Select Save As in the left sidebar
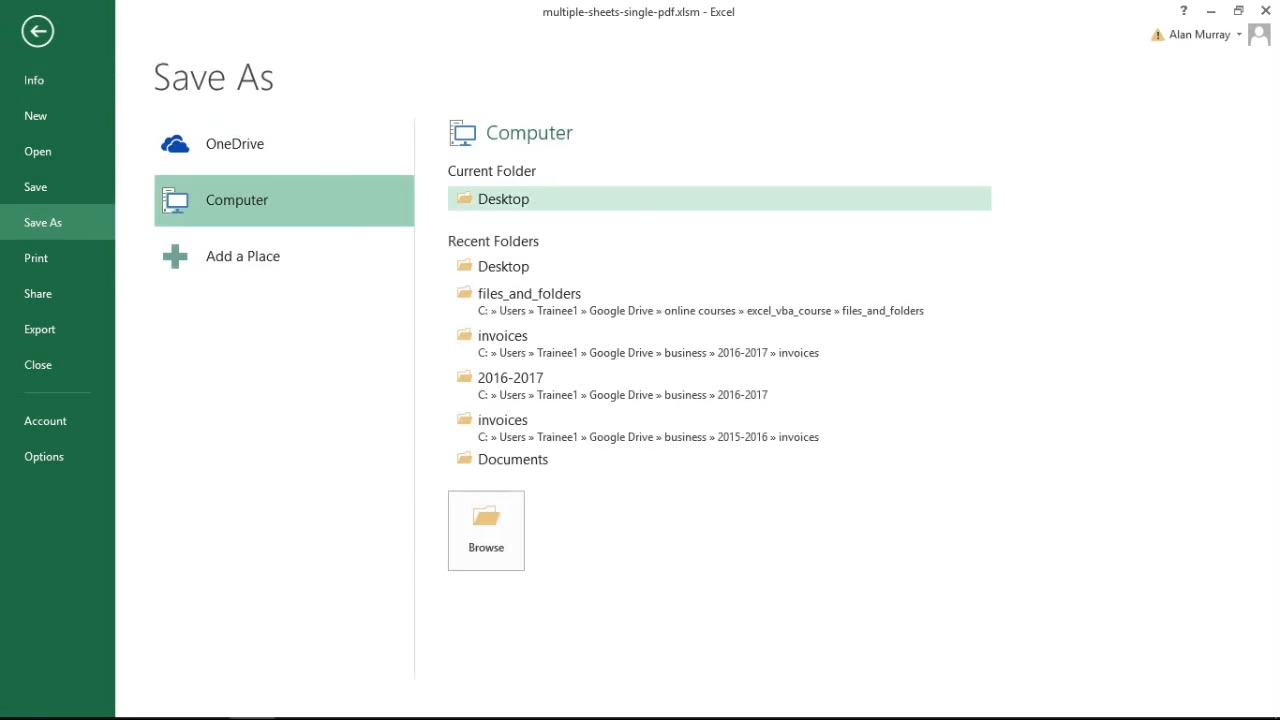The height and width of the screenshot is (720, 1280). click(57, 222)
